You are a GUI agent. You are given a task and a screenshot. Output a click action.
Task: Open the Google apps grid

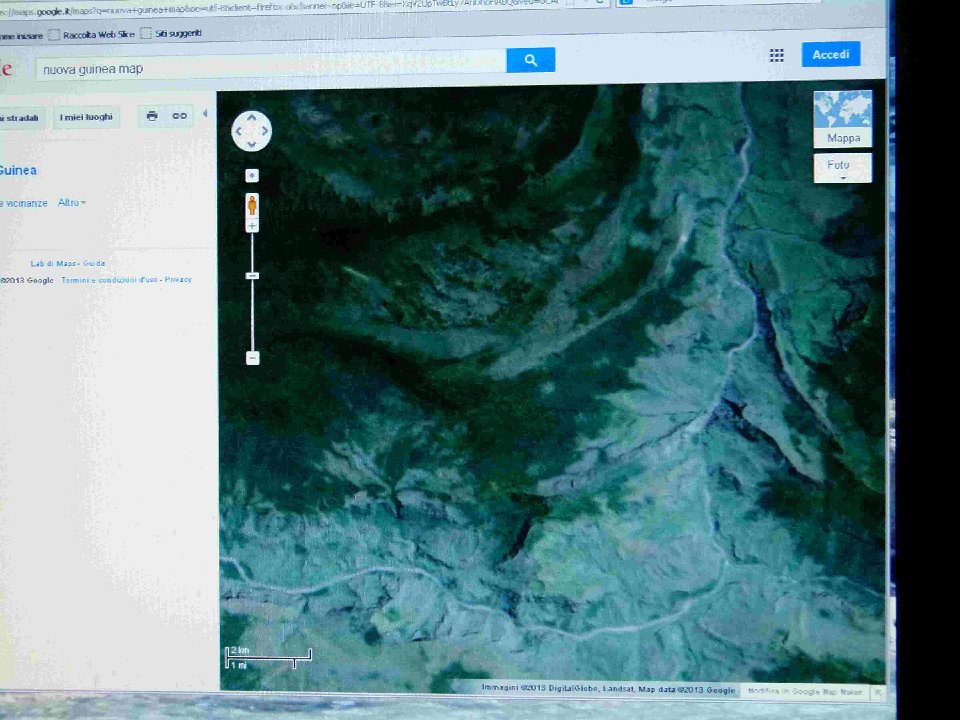point(776,56)
